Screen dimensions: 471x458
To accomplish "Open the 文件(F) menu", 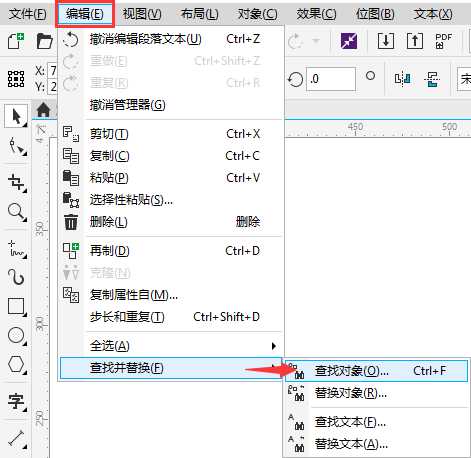I will (x=27, y=14).
